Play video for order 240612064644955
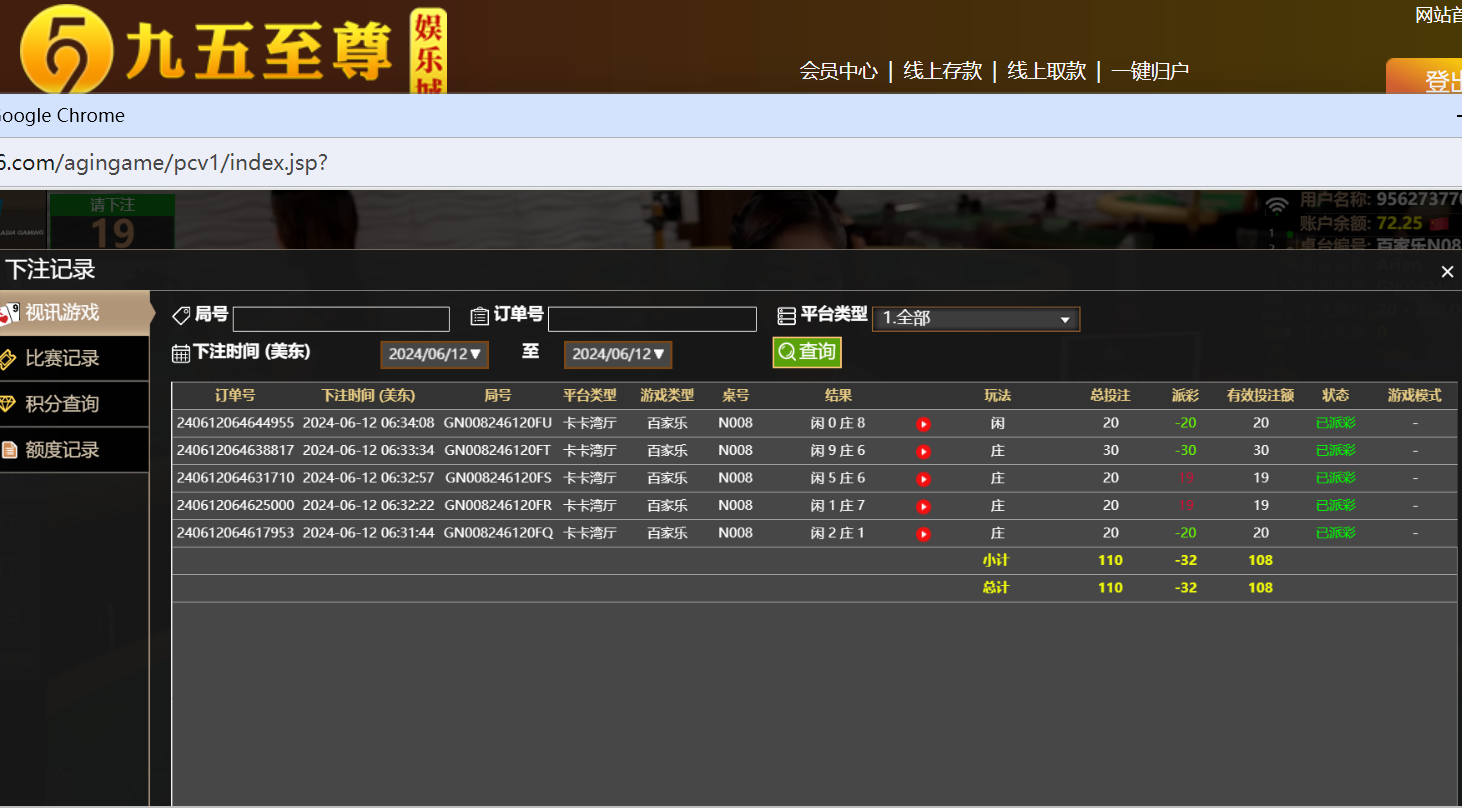The height and width of the screenshot is (808, 1462). [x=922, y=423]
